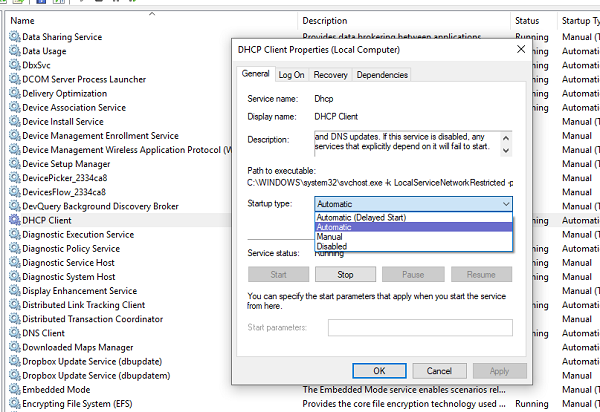This screenshot has height=412, width=600.
Task: Click the Encrypting File System (EFS) icon
Action: 15,404
